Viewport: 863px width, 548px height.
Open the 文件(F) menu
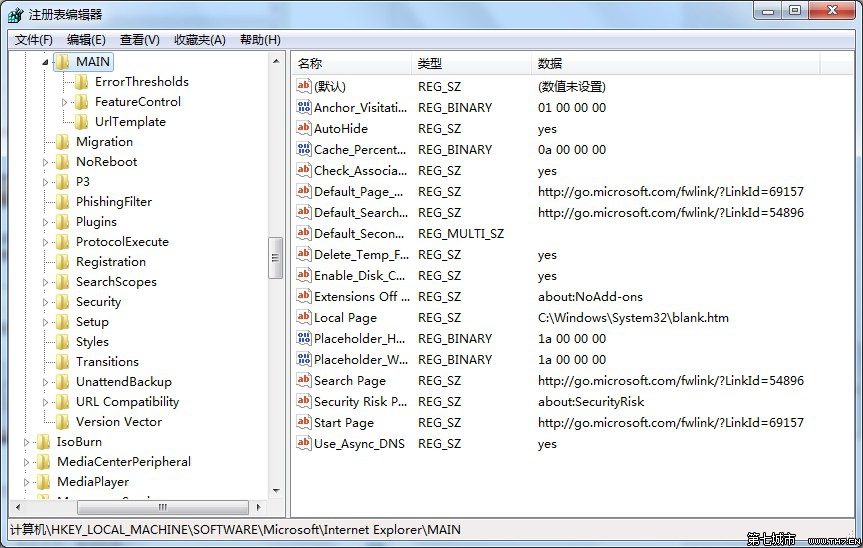[33, 39]
